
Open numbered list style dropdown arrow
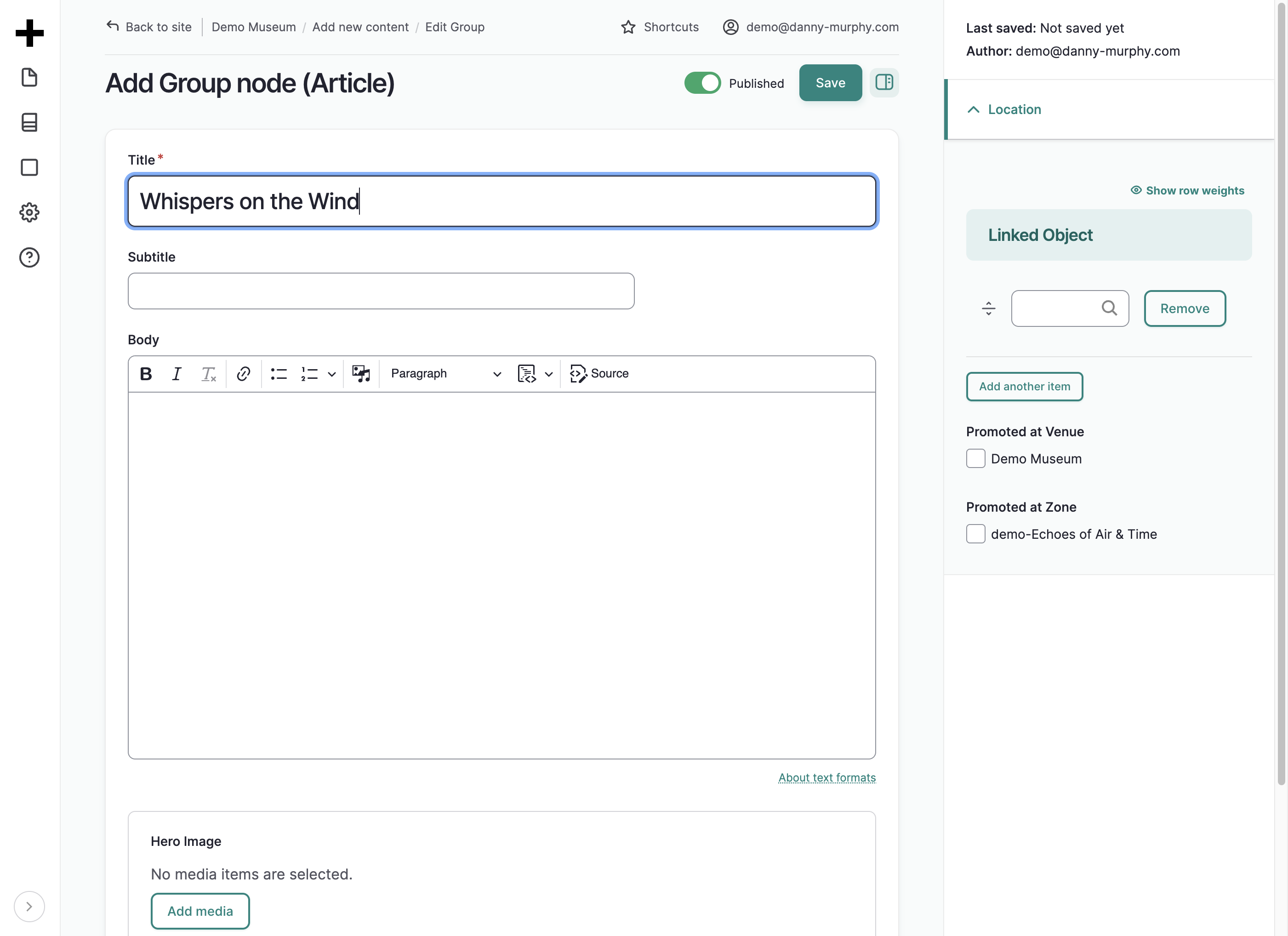pyautogui.click(x=332, y=374)
